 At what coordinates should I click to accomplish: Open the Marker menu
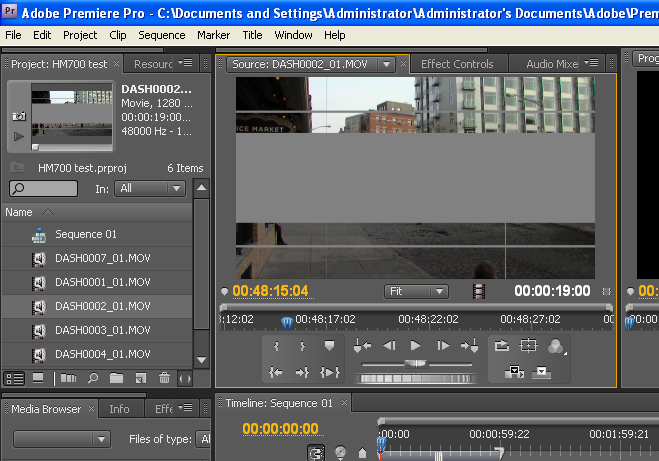(214, 35)
